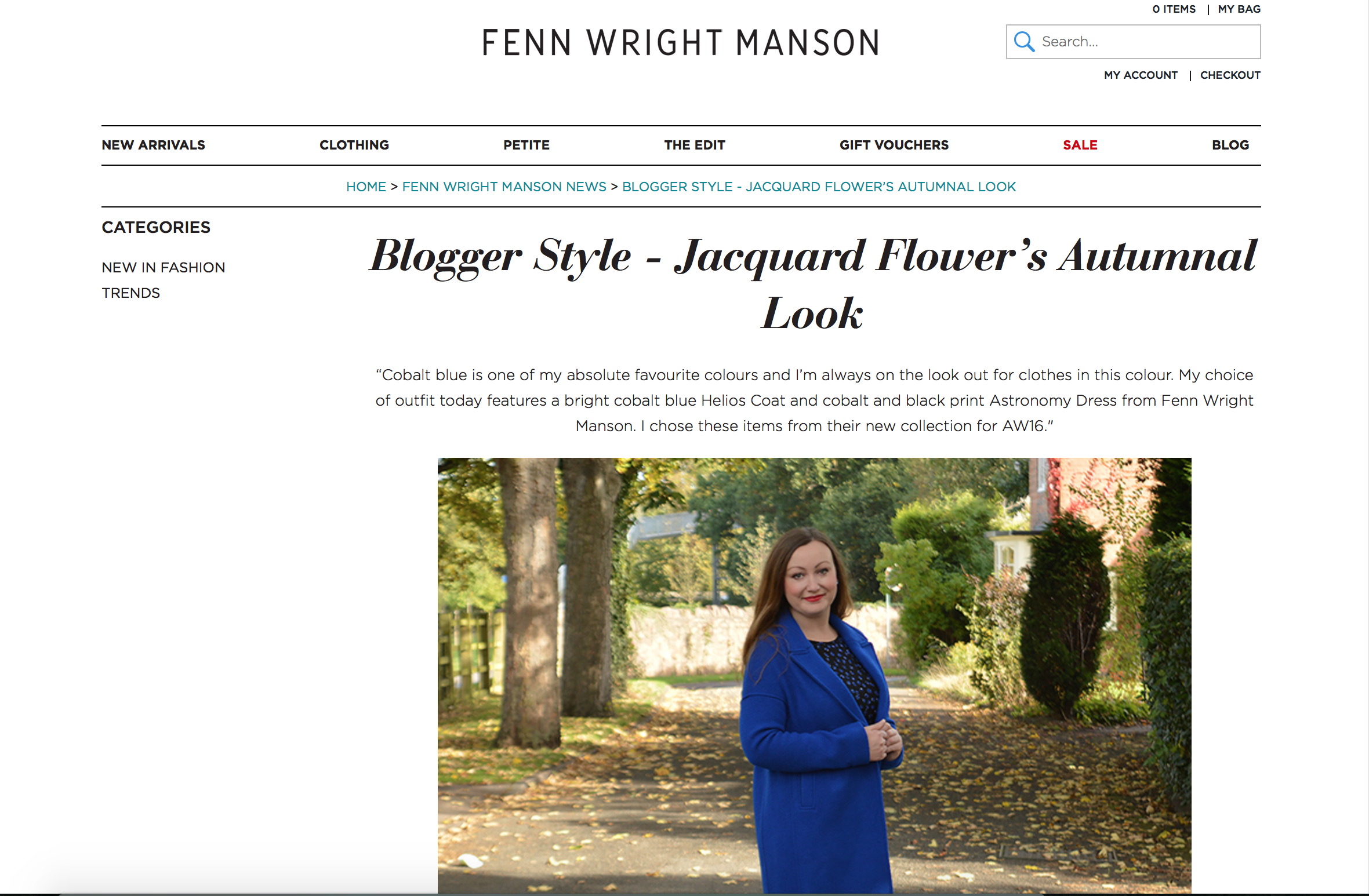Open My Bag link
Image resolution: width=1369 pixels, height=896 pixels.
pos(1239,9)
